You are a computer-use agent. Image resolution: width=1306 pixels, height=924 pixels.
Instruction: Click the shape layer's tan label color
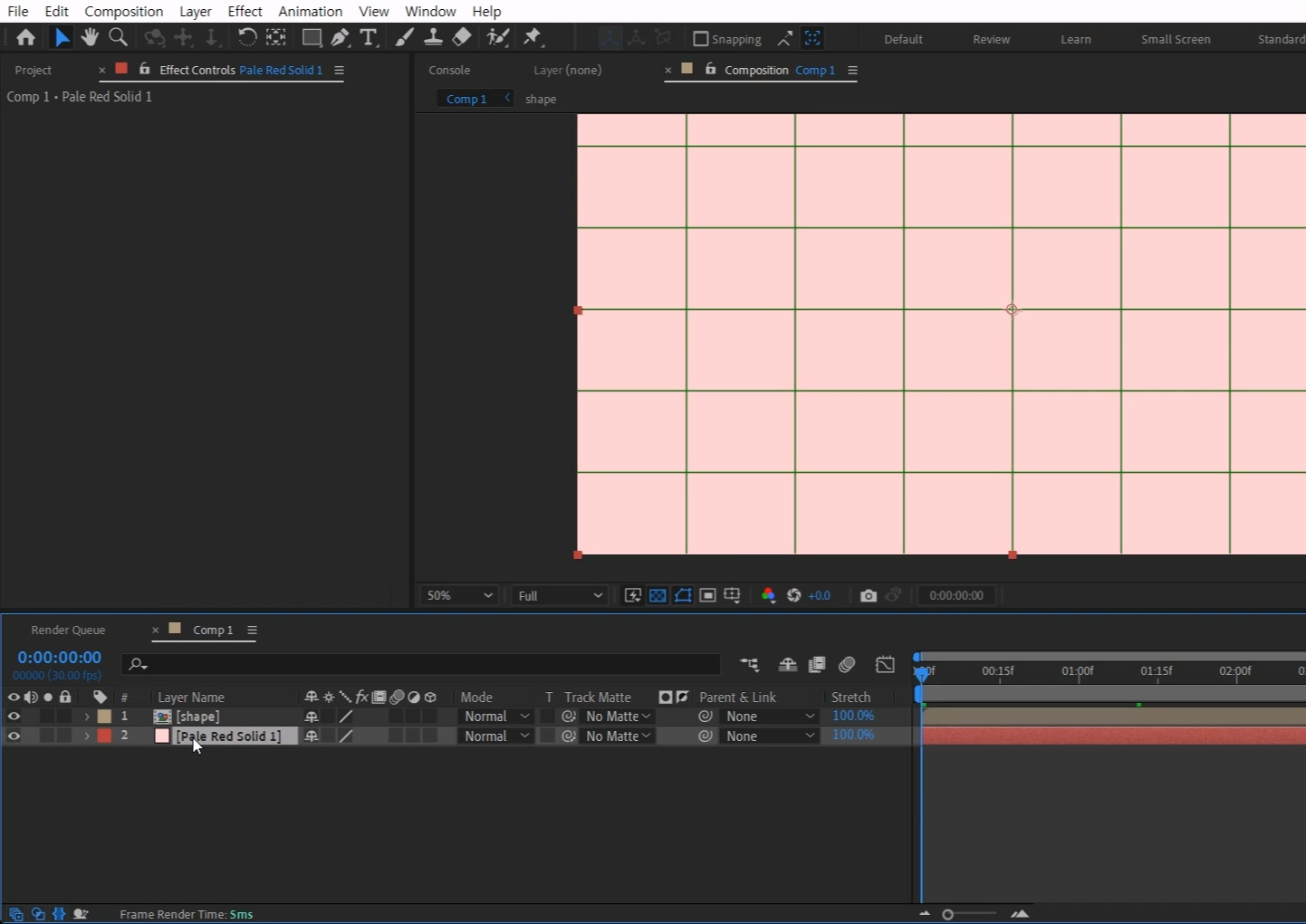point(105,717)
